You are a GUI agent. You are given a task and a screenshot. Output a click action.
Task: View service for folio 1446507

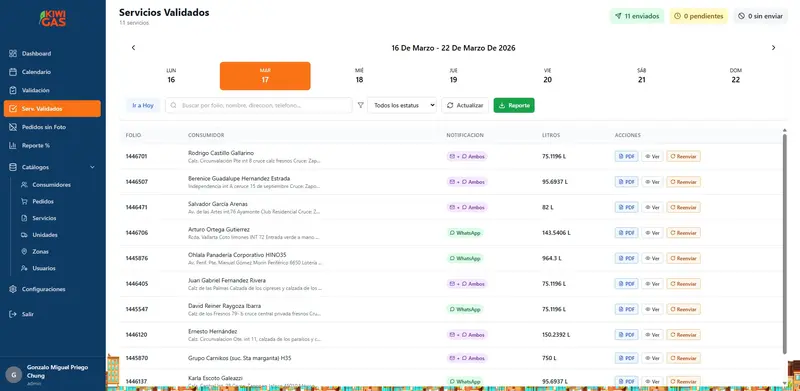652,182
